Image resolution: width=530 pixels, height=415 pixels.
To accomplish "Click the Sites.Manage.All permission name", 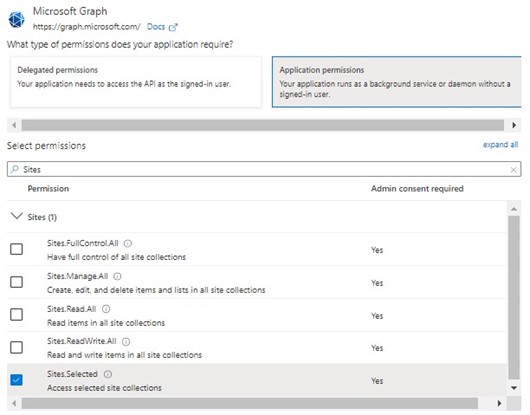I will (x=78, y=276).
